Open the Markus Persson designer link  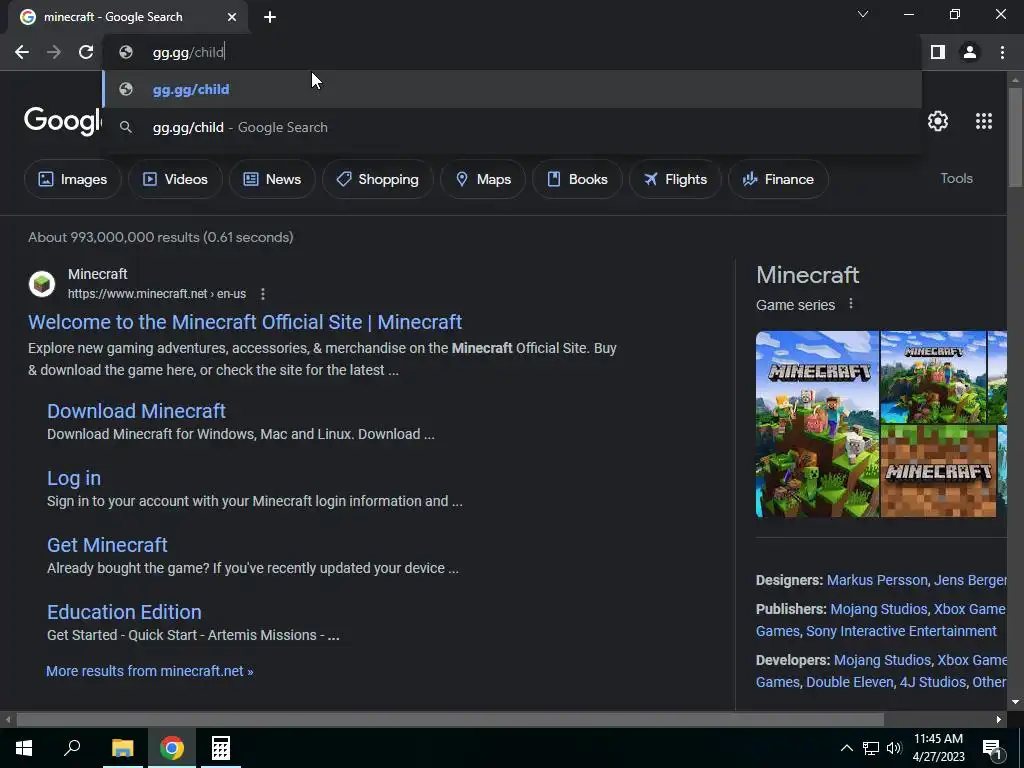coord(877,580)
